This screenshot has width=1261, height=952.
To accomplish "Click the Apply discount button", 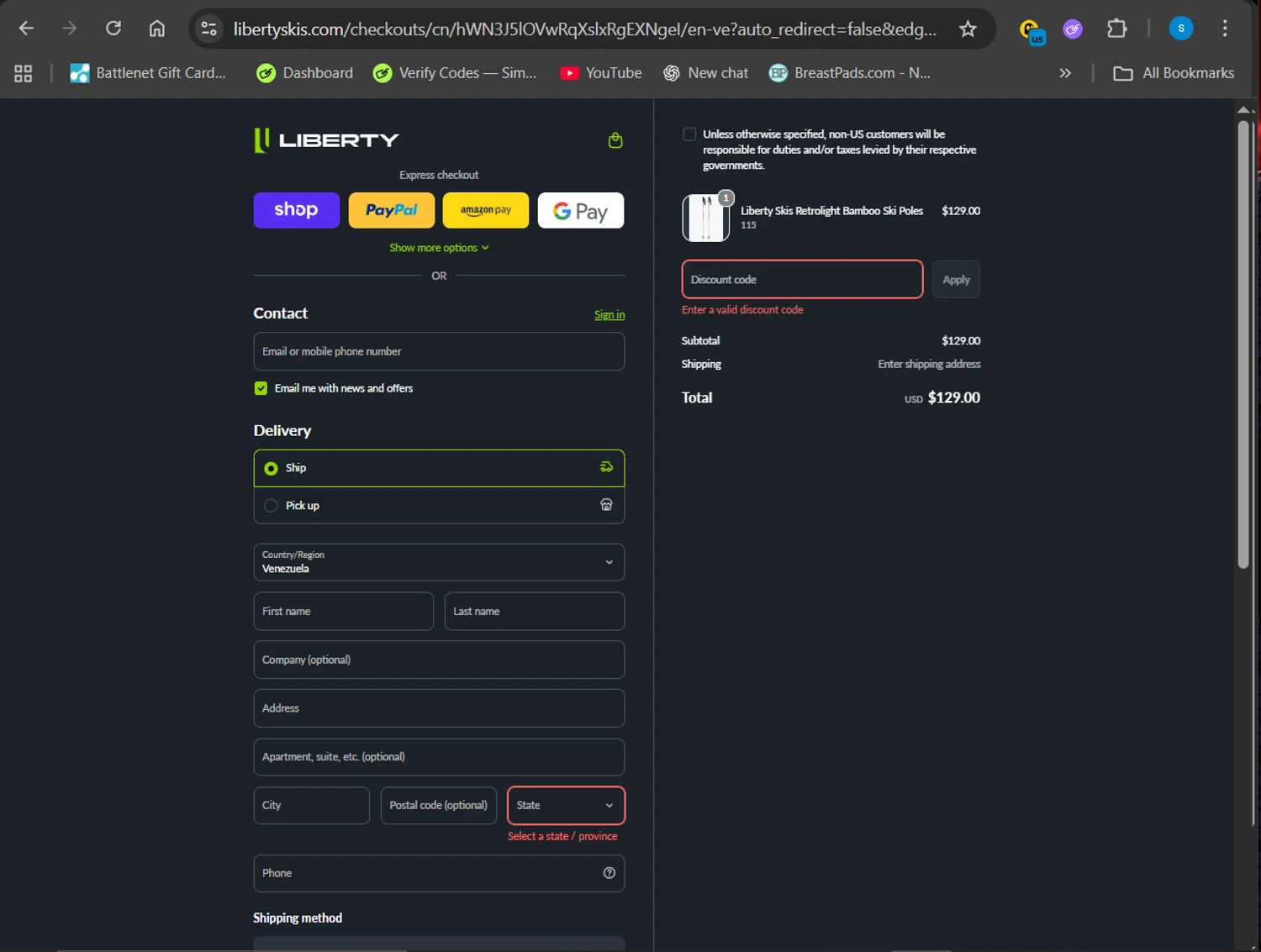I will pyautogui.click(x=956, y=279).
